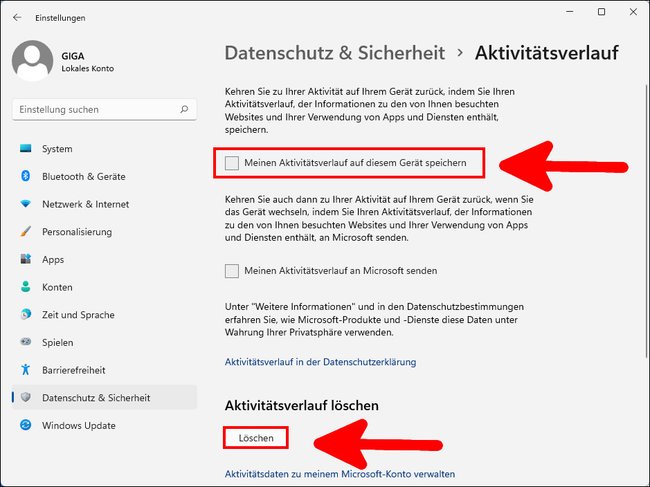Select Windows Update in sidebar
The width and height of the screenshot is (650, 487).
[x=79, y=425]
